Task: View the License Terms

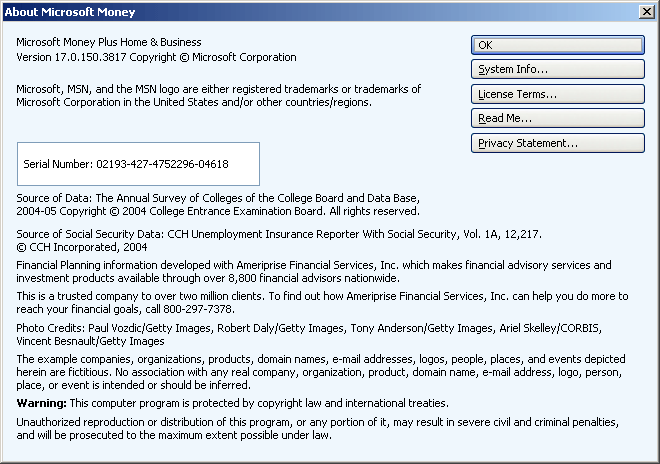Action: pyautogui.click(x=558, y=94)
